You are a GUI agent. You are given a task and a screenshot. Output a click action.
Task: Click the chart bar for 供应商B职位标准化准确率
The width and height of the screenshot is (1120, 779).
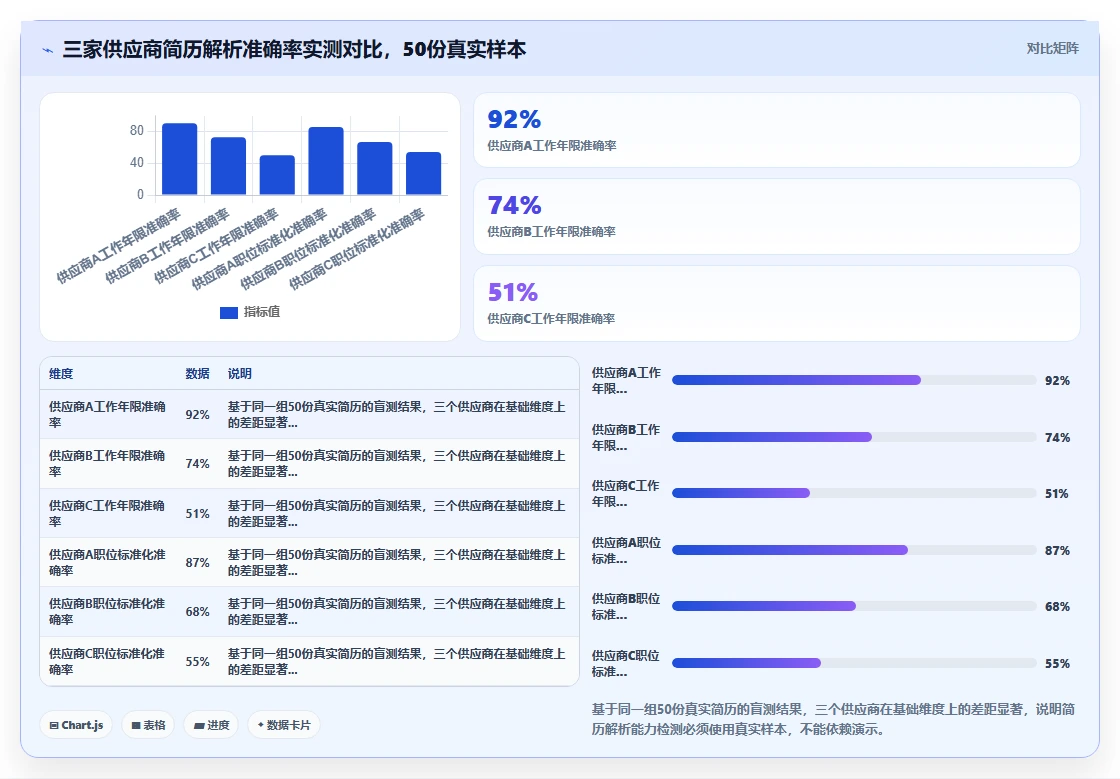click(375, 169)
